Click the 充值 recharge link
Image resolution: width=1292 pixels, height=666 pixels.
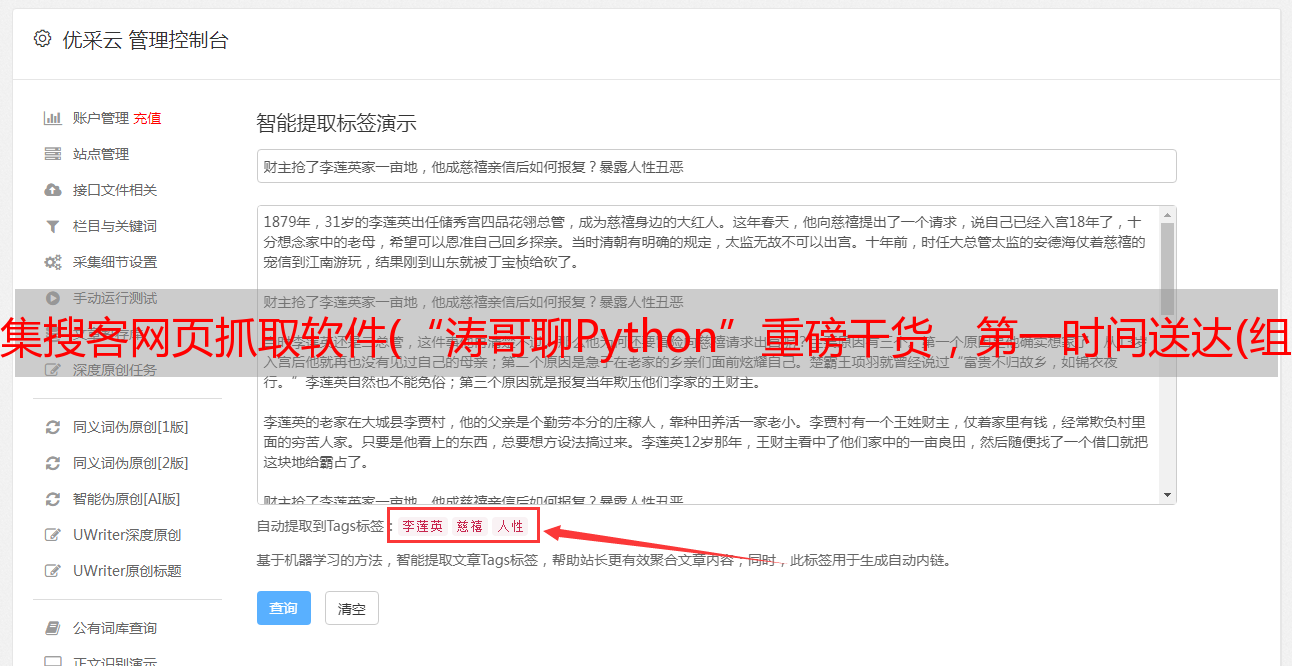[147, 118]
